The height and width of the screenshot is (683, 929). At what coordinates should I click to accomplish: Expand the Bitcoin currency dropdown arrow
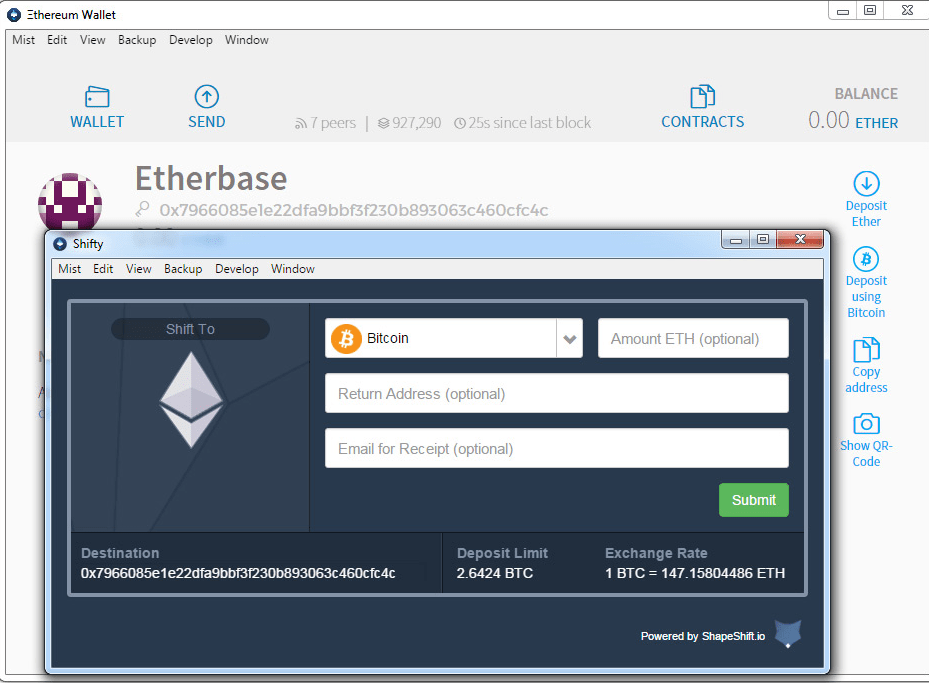click(x=569, y=339)
